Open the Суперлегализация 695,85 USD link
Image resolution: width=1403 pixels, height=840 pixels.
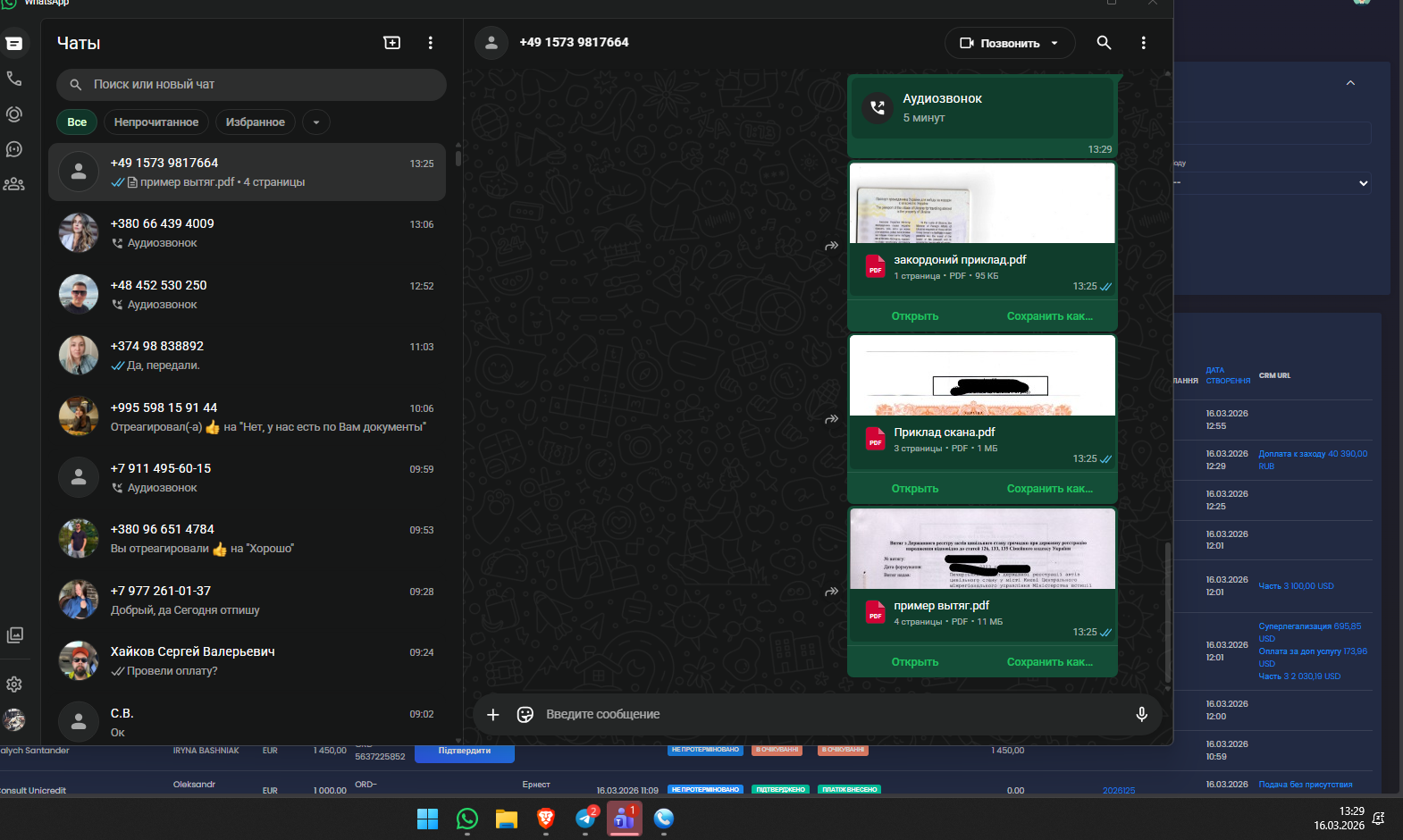click(1310, 632)
